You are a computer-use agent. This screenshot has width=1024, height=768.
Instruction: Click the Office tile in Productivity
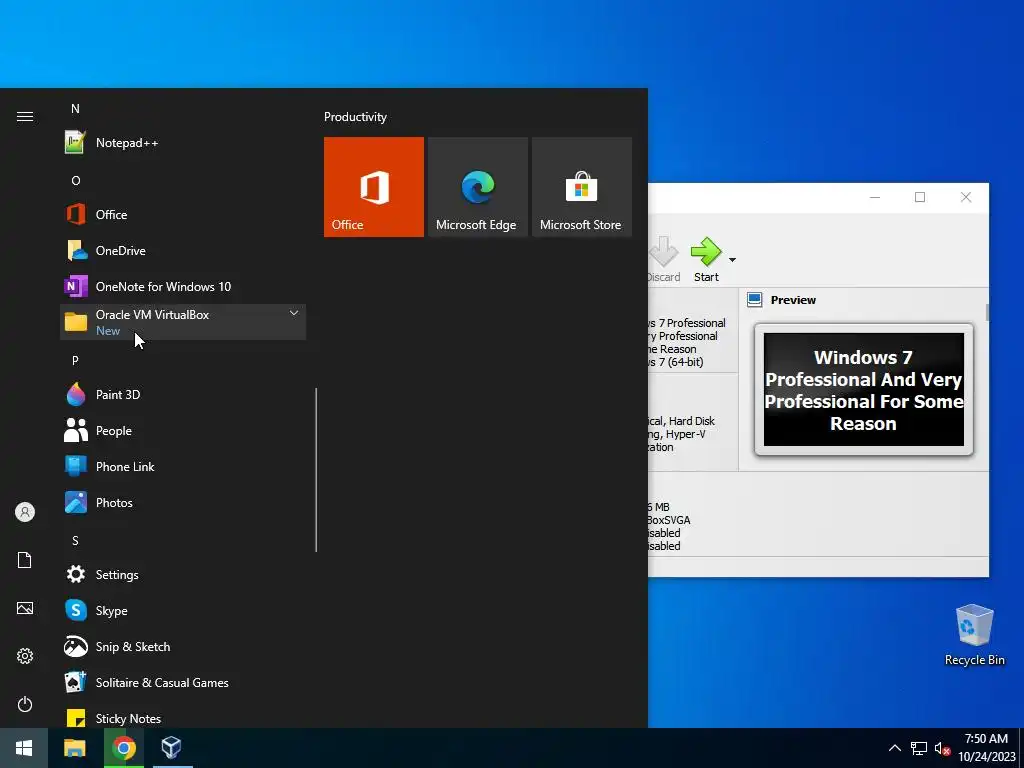374,187
